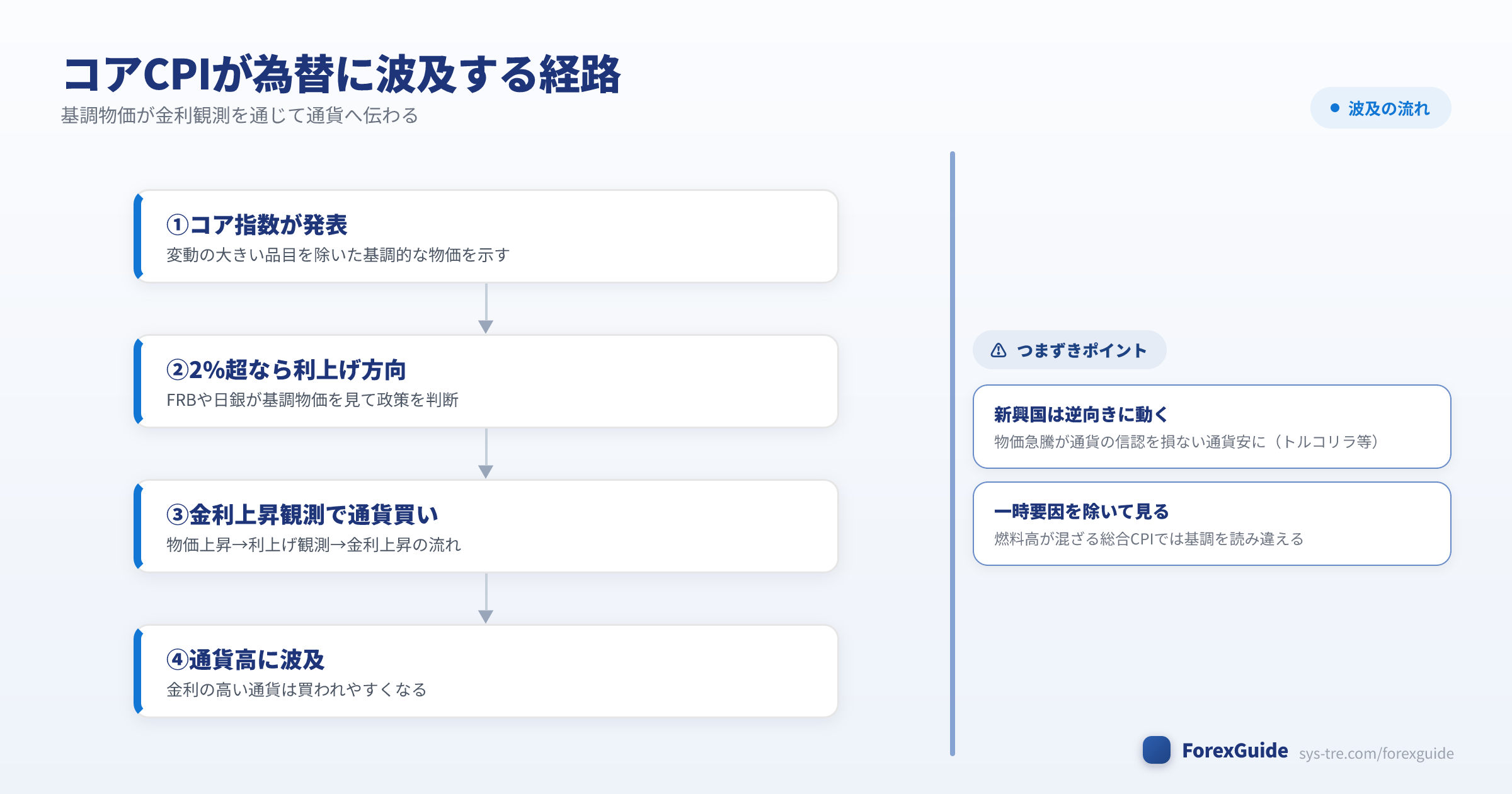Click the ForexGuide blue logo square

point(1157,750)
